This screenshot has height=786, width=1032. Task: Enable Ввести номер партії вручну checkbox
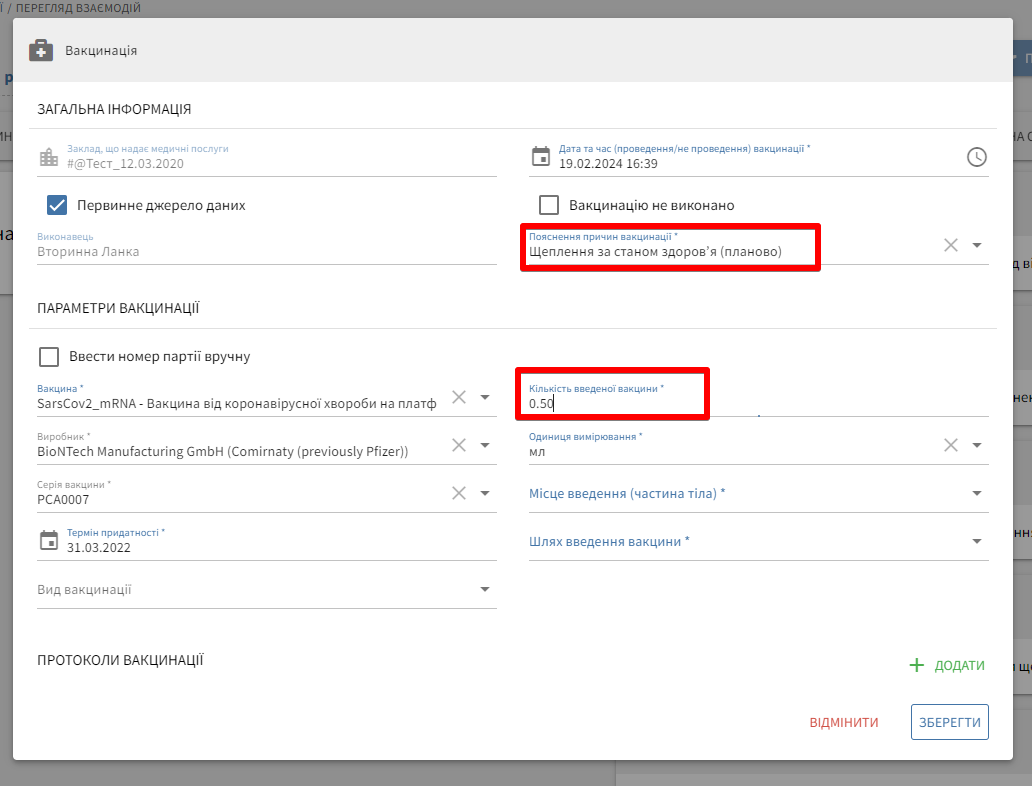coord(49,357)
